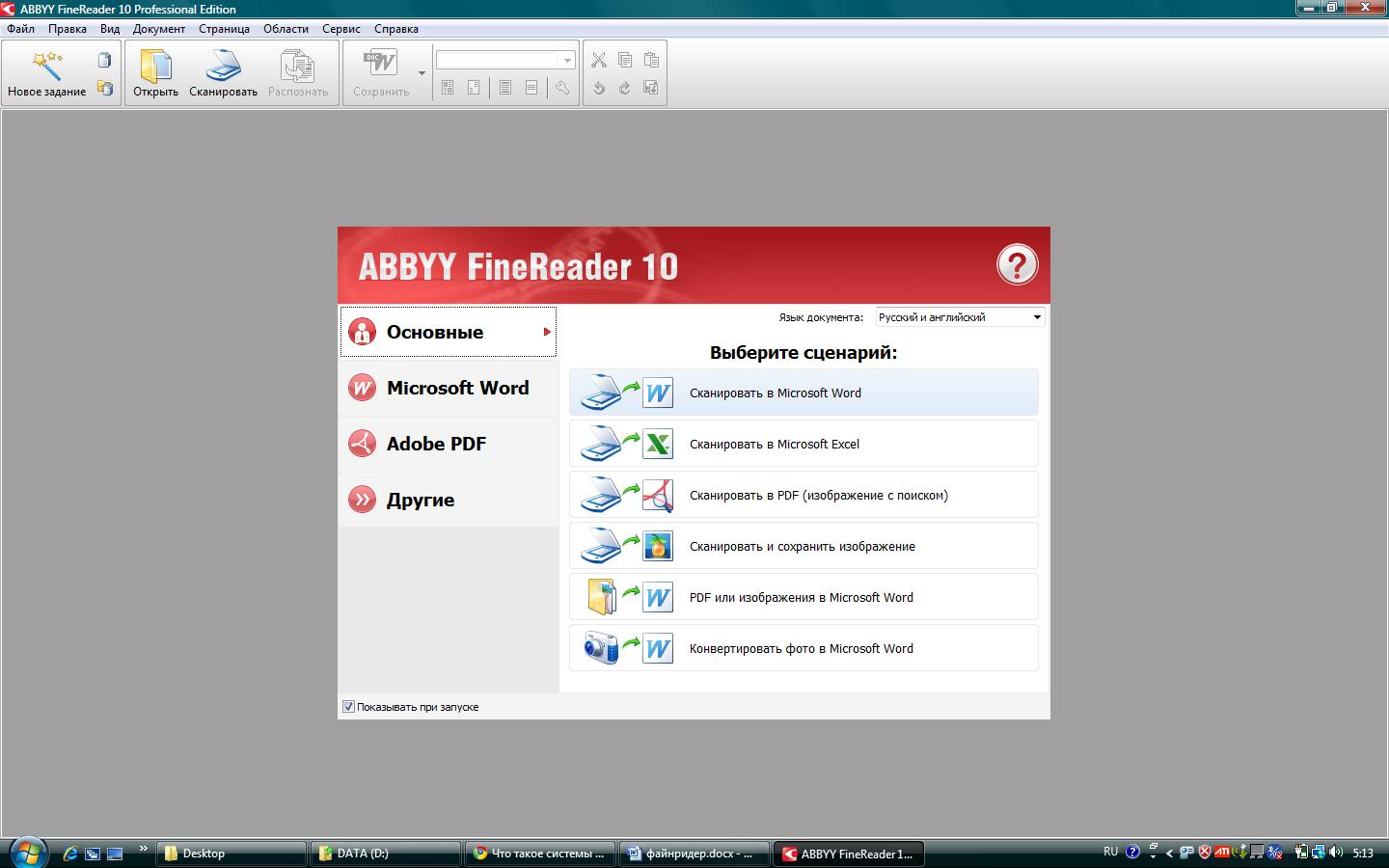Click the Cut scissors icon in toolbar

(599, 60)
